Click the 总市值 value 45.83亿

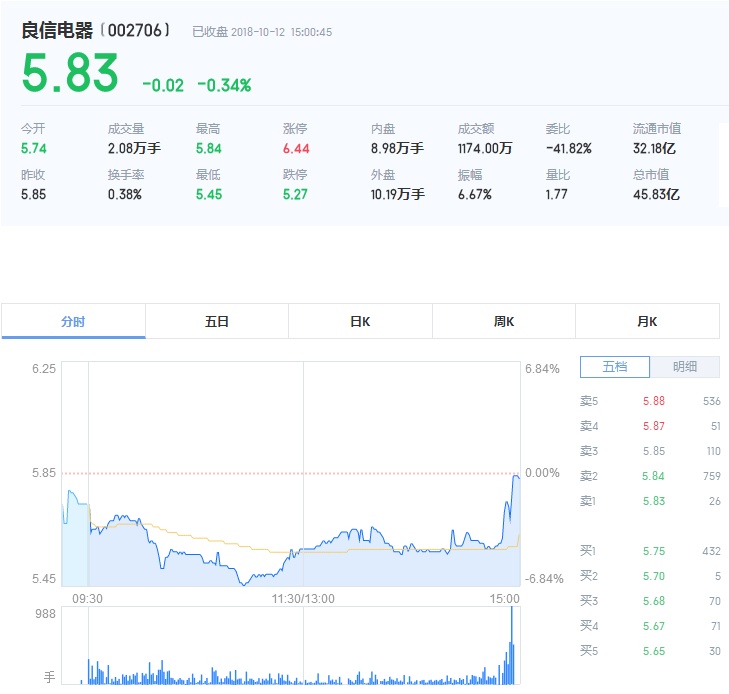click(656, 194)
